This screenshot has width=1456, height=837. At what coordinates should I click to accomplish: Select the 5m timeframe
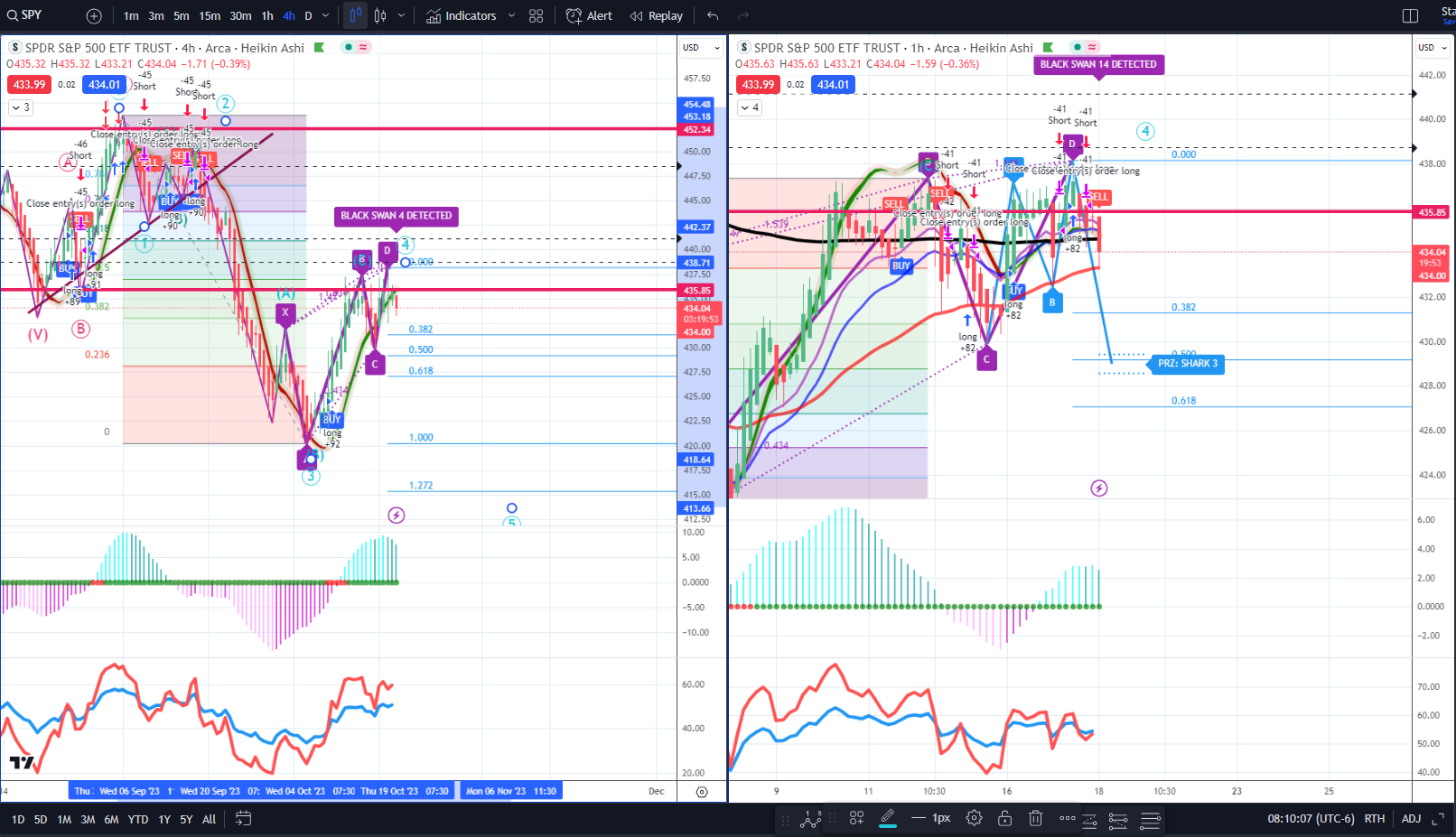tap(182, 16)
